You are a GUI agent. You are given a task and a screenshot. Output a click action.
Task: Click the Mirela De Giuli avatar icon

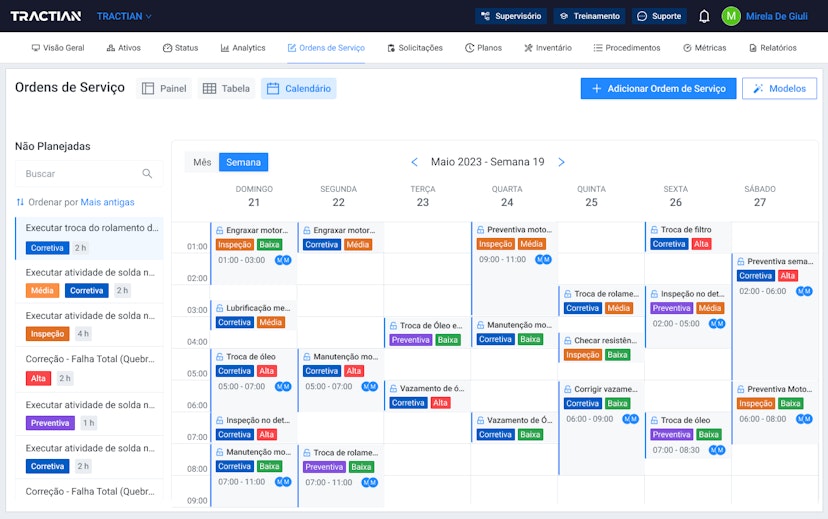(731, 16)
